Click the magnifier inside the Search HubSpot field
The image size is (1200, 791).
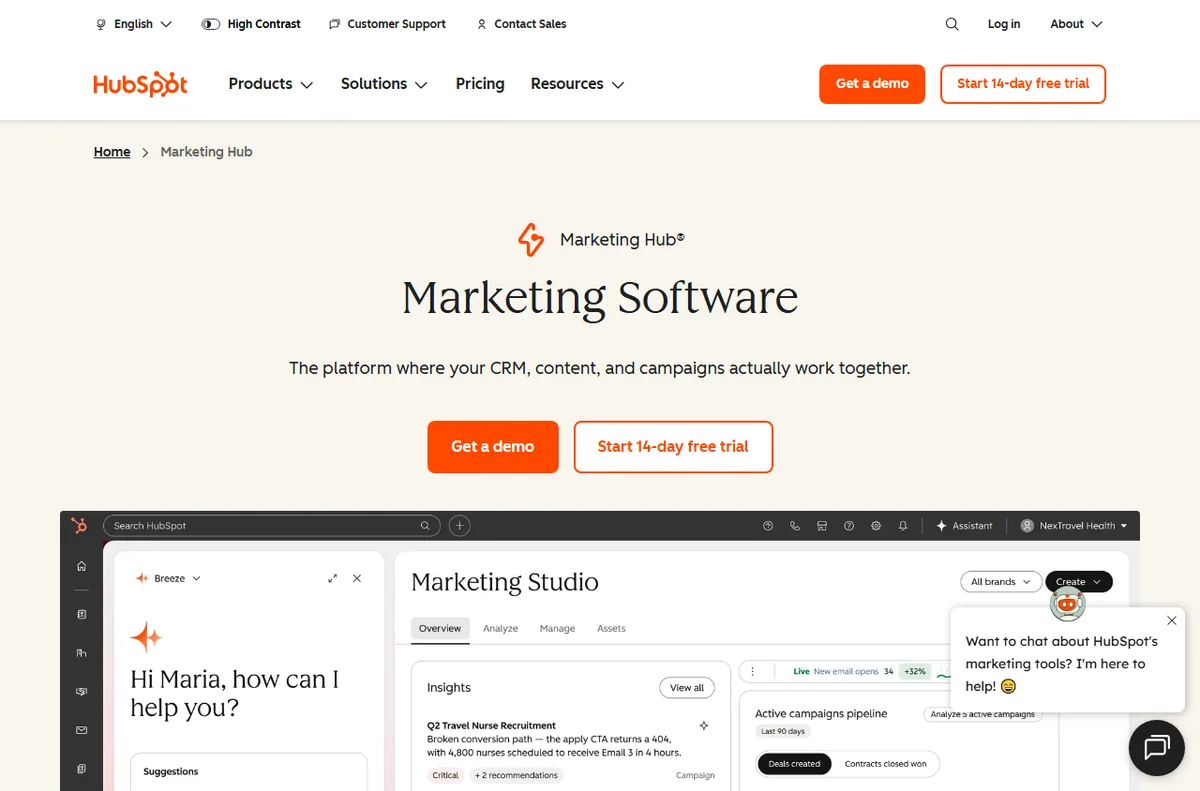425,526
